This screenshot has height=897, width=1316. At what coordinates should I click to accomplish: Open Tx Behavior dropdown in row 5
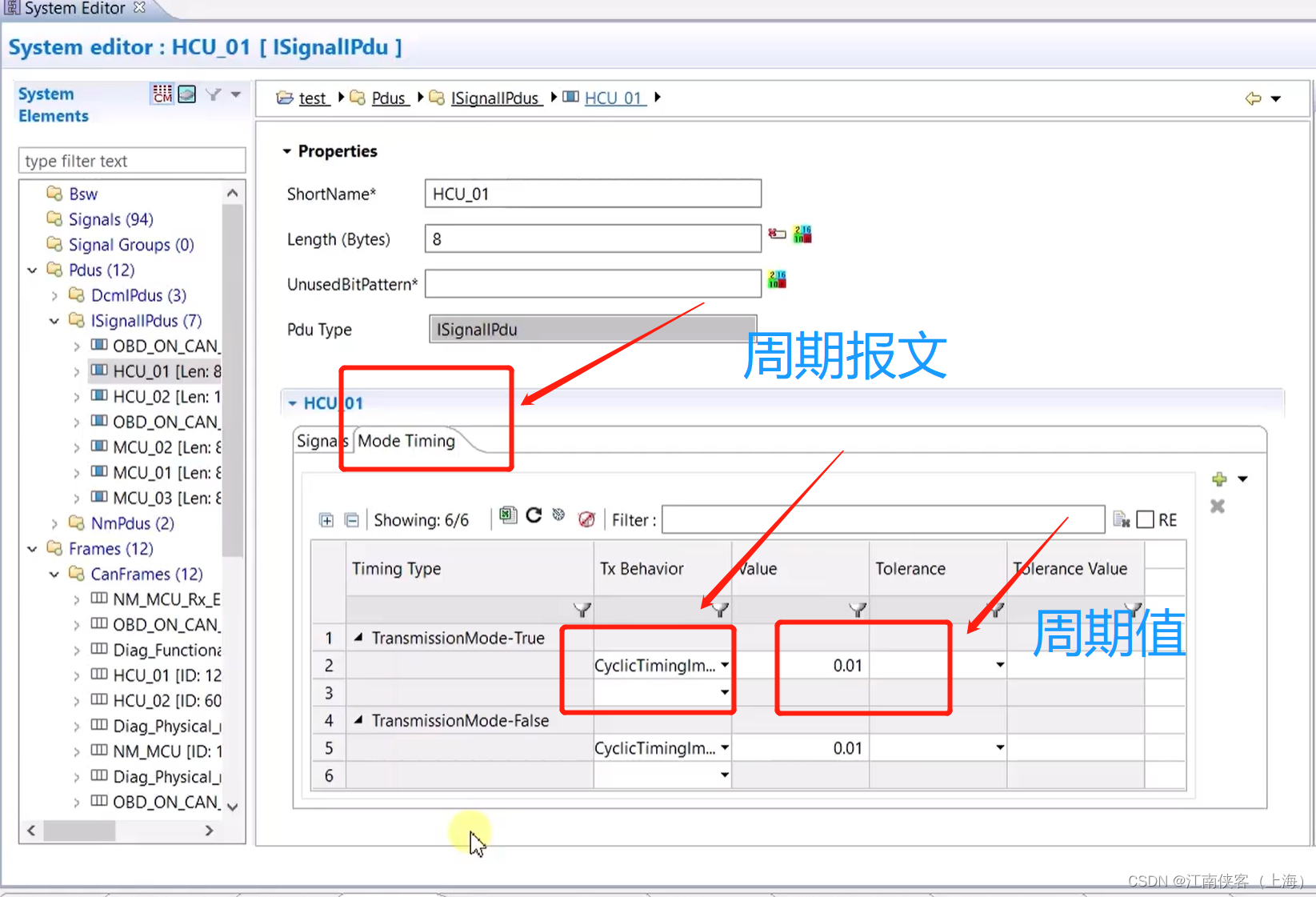coord(725,747)
